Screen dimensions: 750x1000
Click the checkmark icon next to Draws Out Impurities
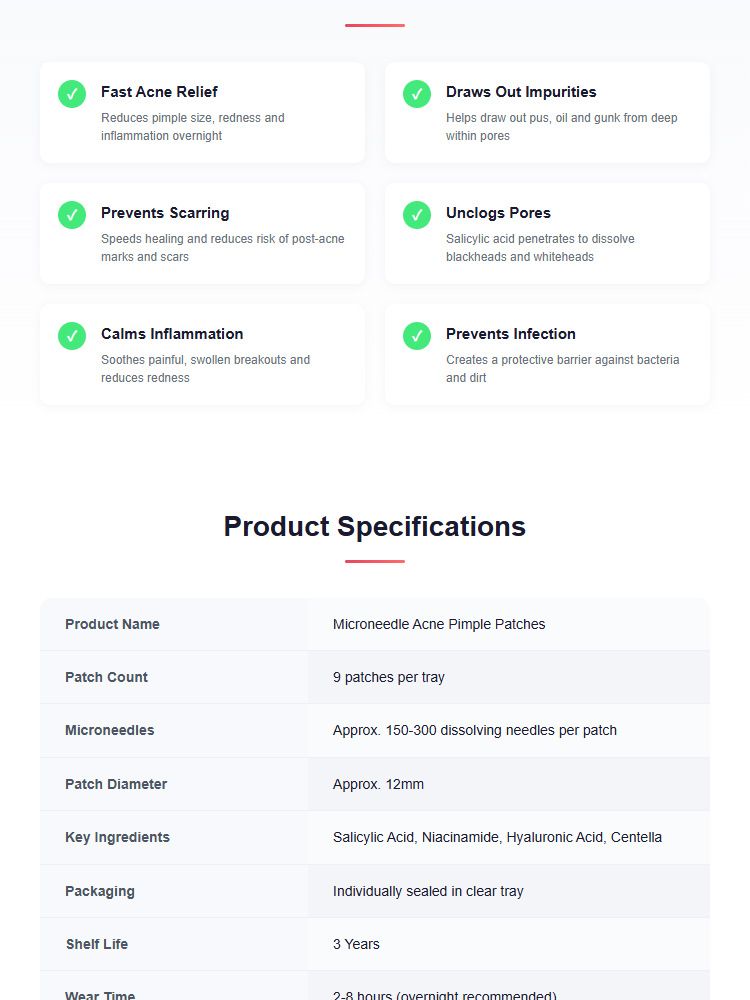[416, 94]
